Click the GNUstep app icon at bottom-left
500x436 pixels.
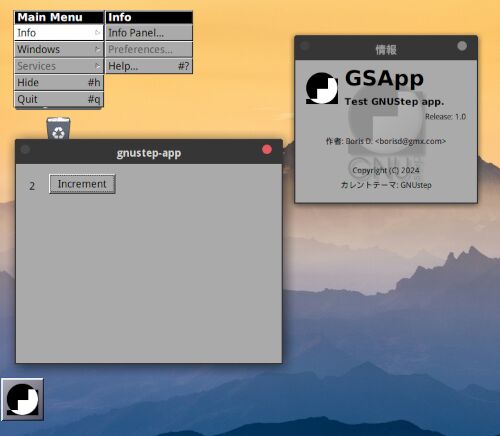pyautogui.click(x=22, y=399)
